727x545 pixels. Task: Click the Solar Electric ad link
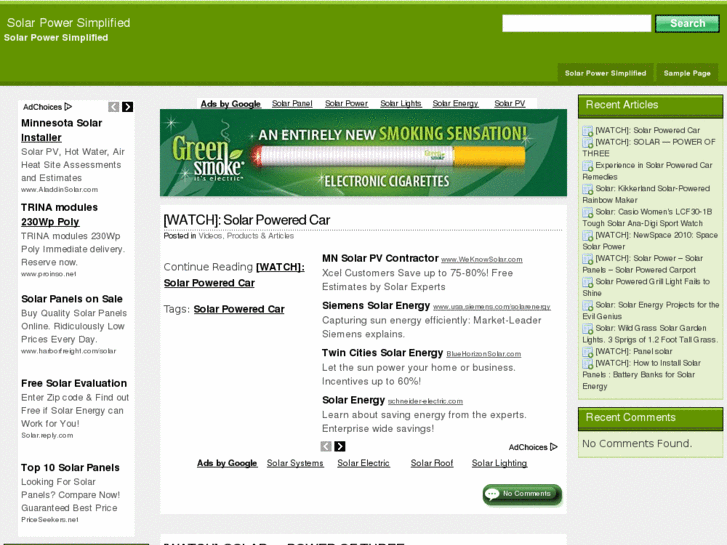pyautogui.click(x=363, y=463)
